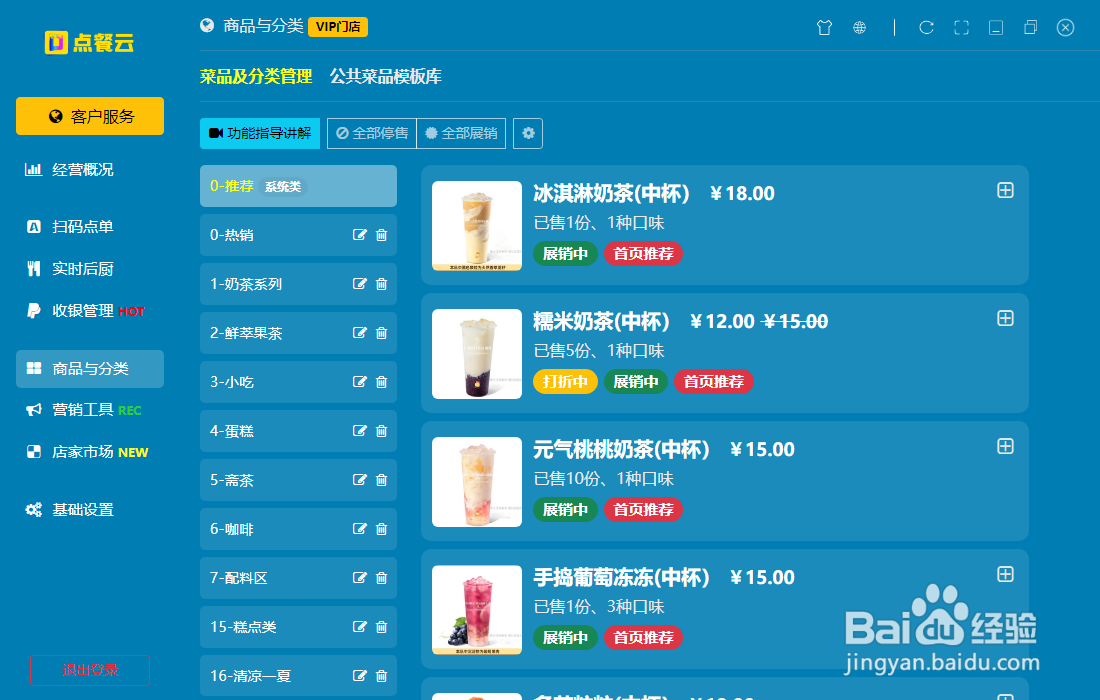Delete the 6-咖啡 category
The width and height of the screenshot is (1100, 700).
(x=382, y=529)
